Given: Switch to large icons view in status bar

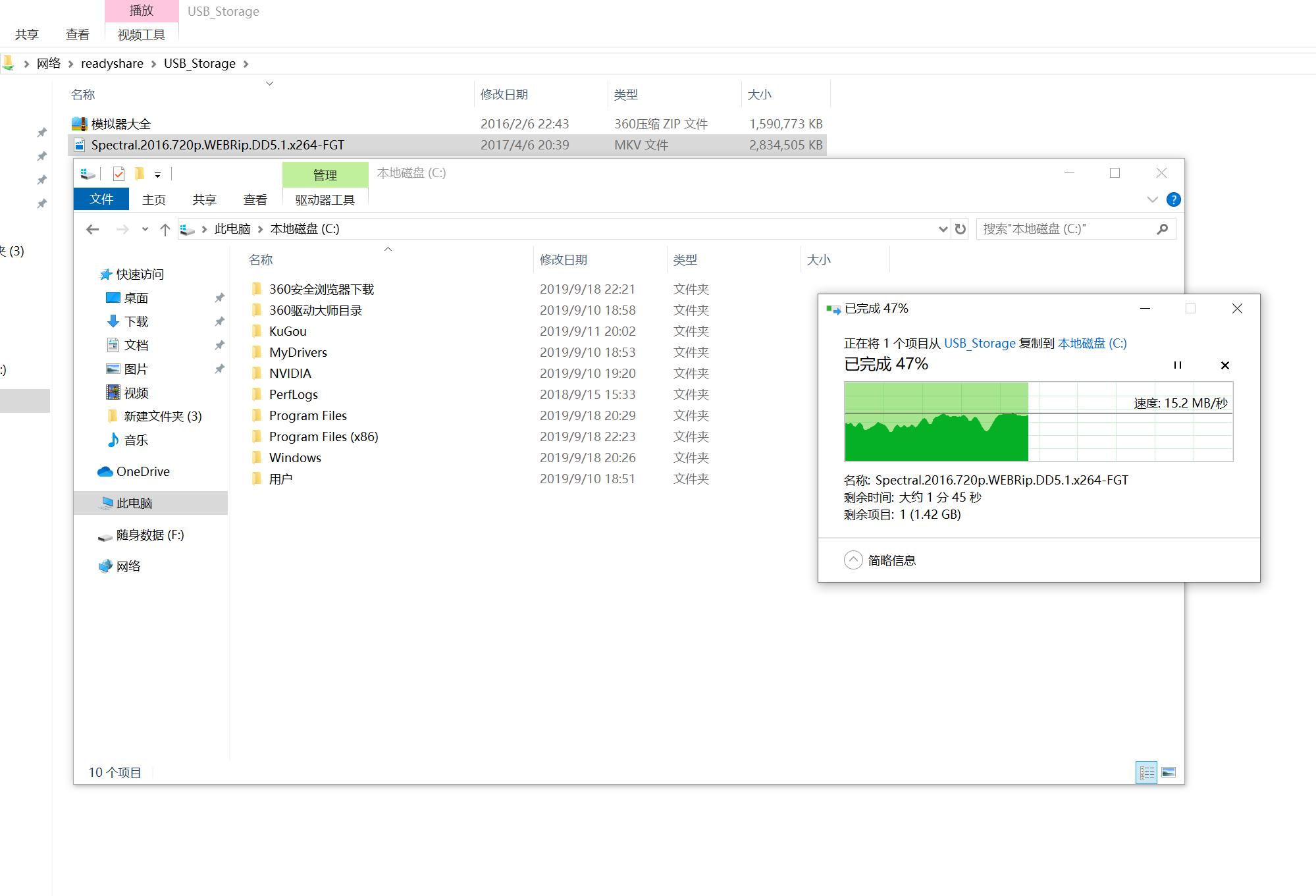Looking at the screenshot, I should pos(1169,772).
